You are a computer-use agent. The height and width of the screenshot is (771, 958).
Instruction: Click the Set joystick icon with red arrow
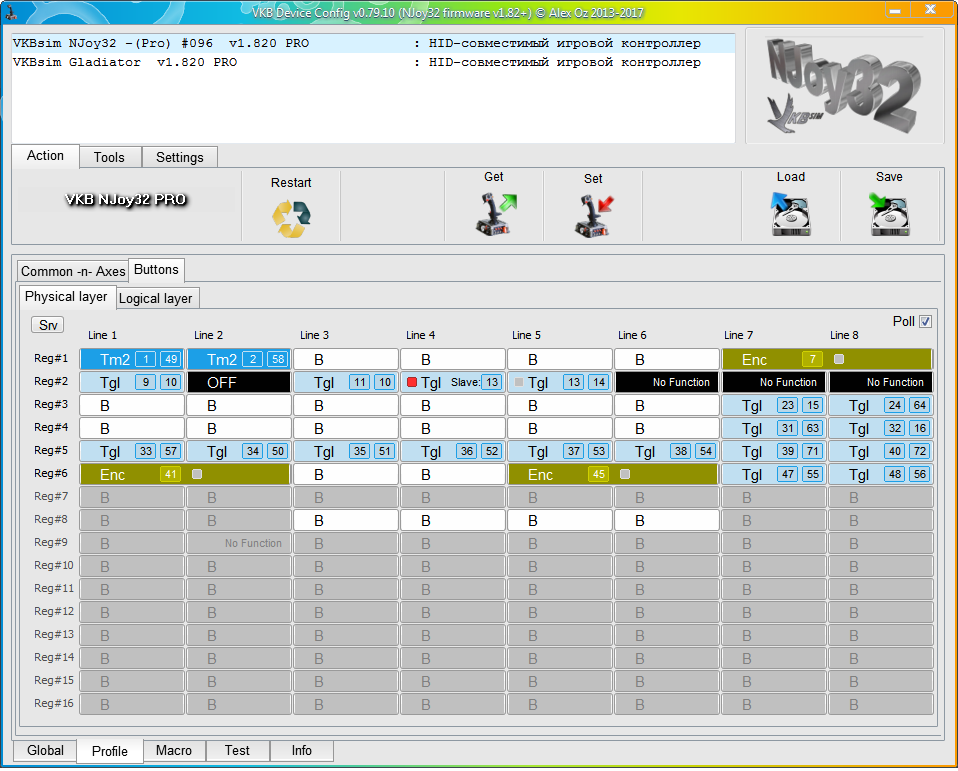(594, 216)
